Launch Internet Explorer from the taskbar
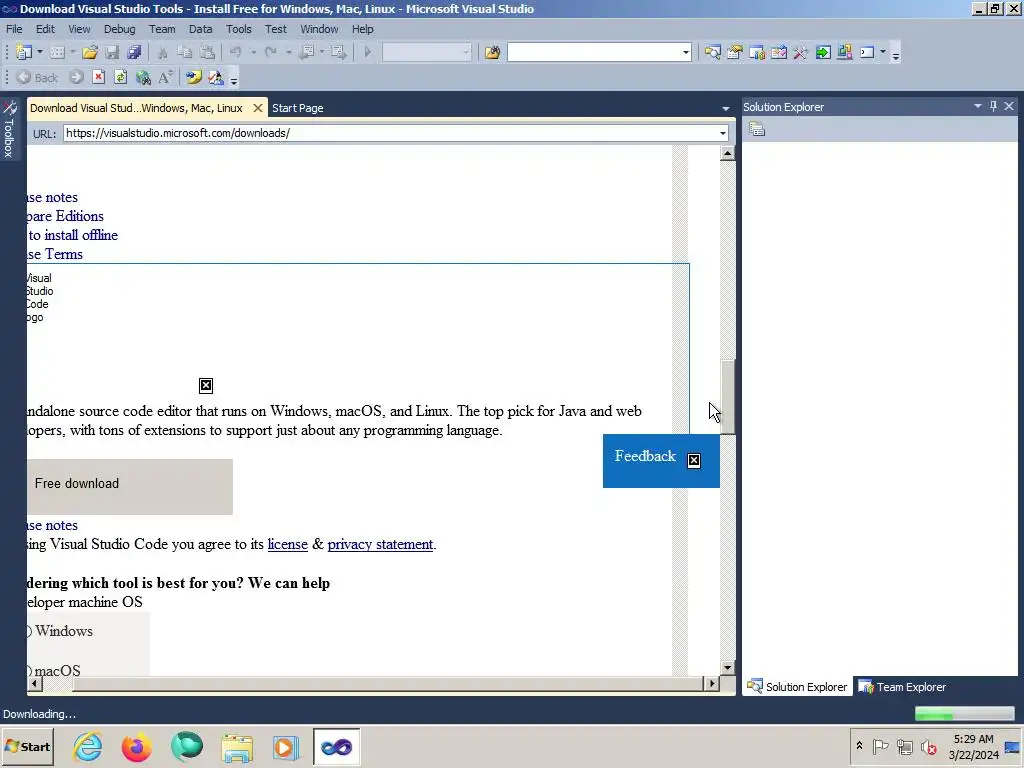Viewport: 1024px width, 768px height. tap(88, 746)
